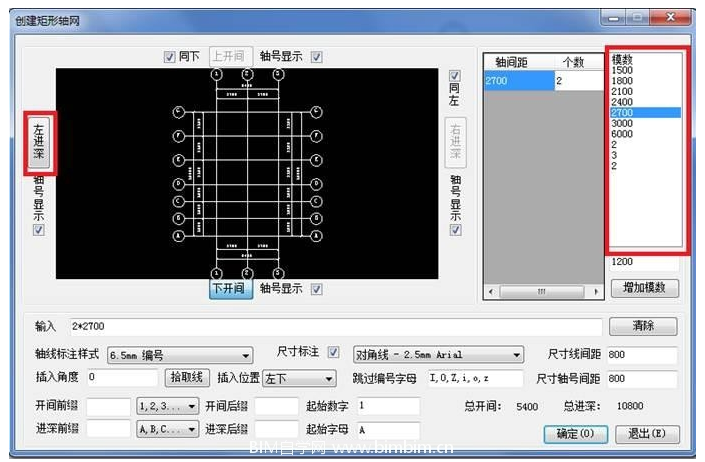The image size is (705, 462).
Task: Click the 进深前缀 input field
Action: tap(108, 429)
